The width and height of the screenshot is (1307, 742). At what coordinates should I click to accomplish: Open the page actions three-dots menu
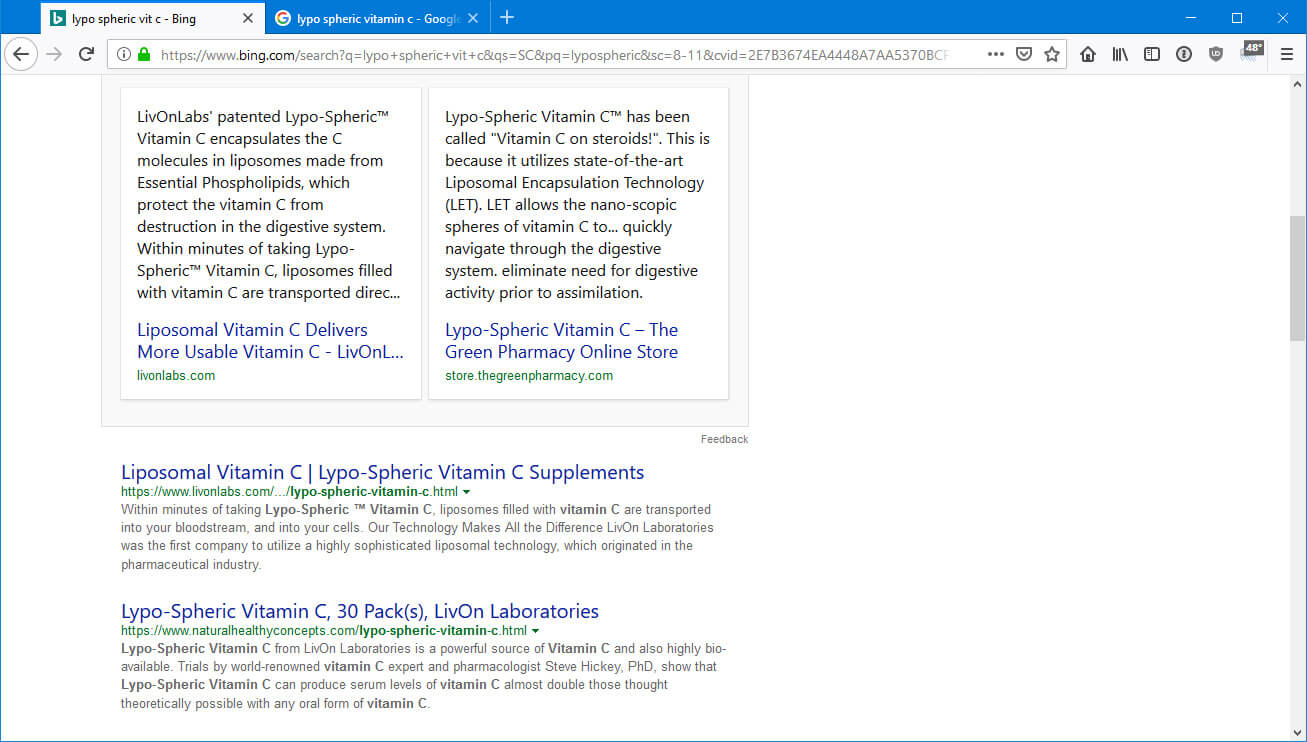coord(995,54)
